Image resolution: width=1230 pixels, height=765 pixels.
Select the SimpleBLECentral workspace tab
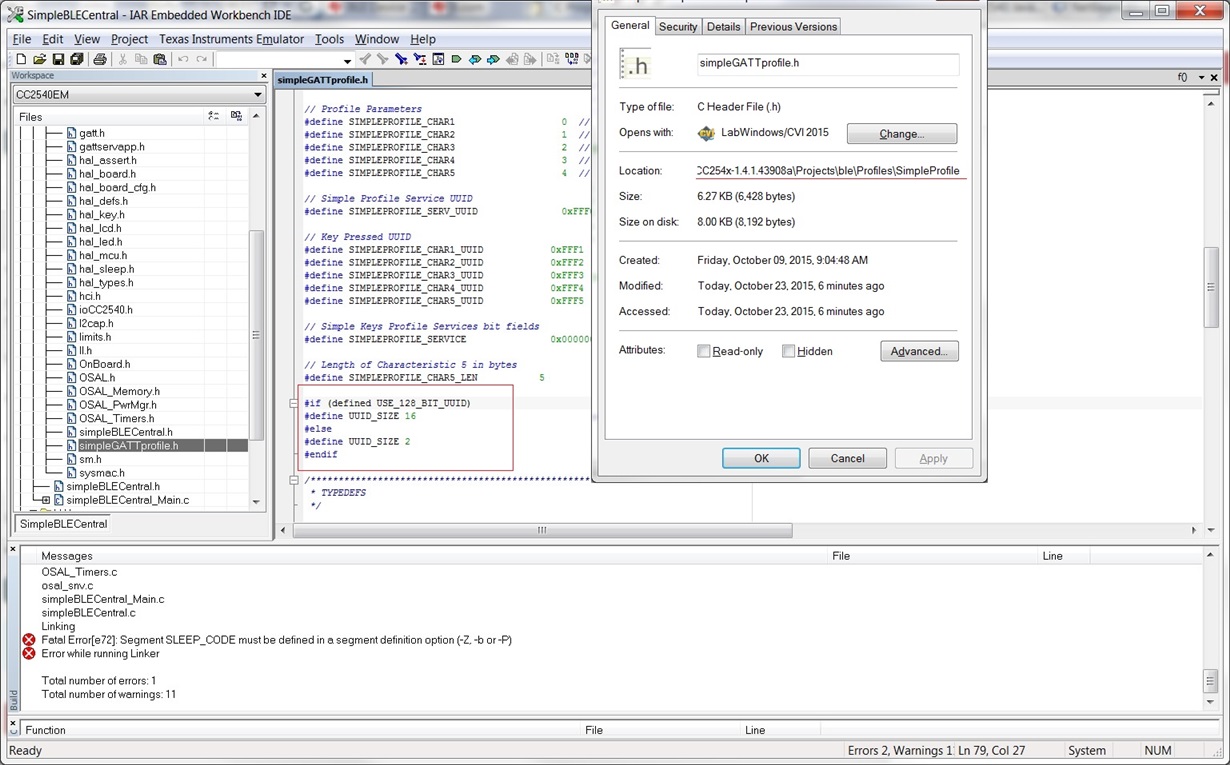point(63,524)
